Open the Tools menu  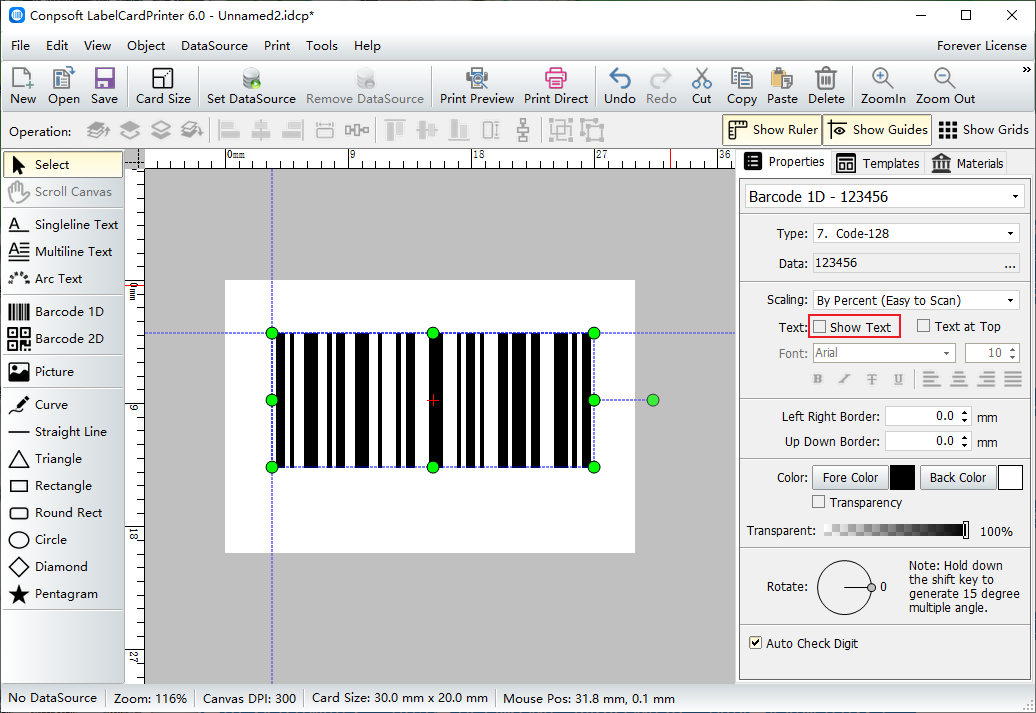(x=322, y=46)
